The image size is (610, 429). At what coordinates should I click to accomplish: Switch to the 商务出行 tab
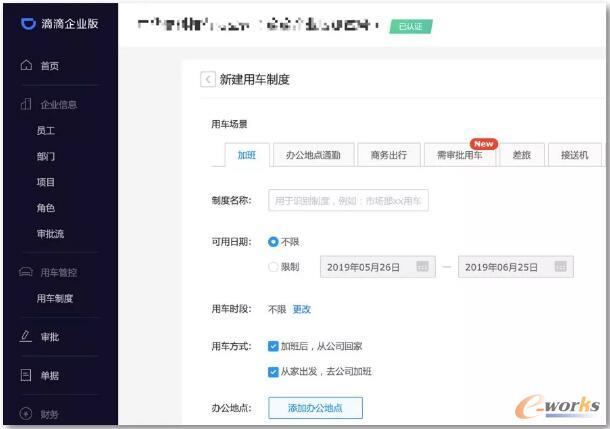pyautogui.click(x=388, y=155)
